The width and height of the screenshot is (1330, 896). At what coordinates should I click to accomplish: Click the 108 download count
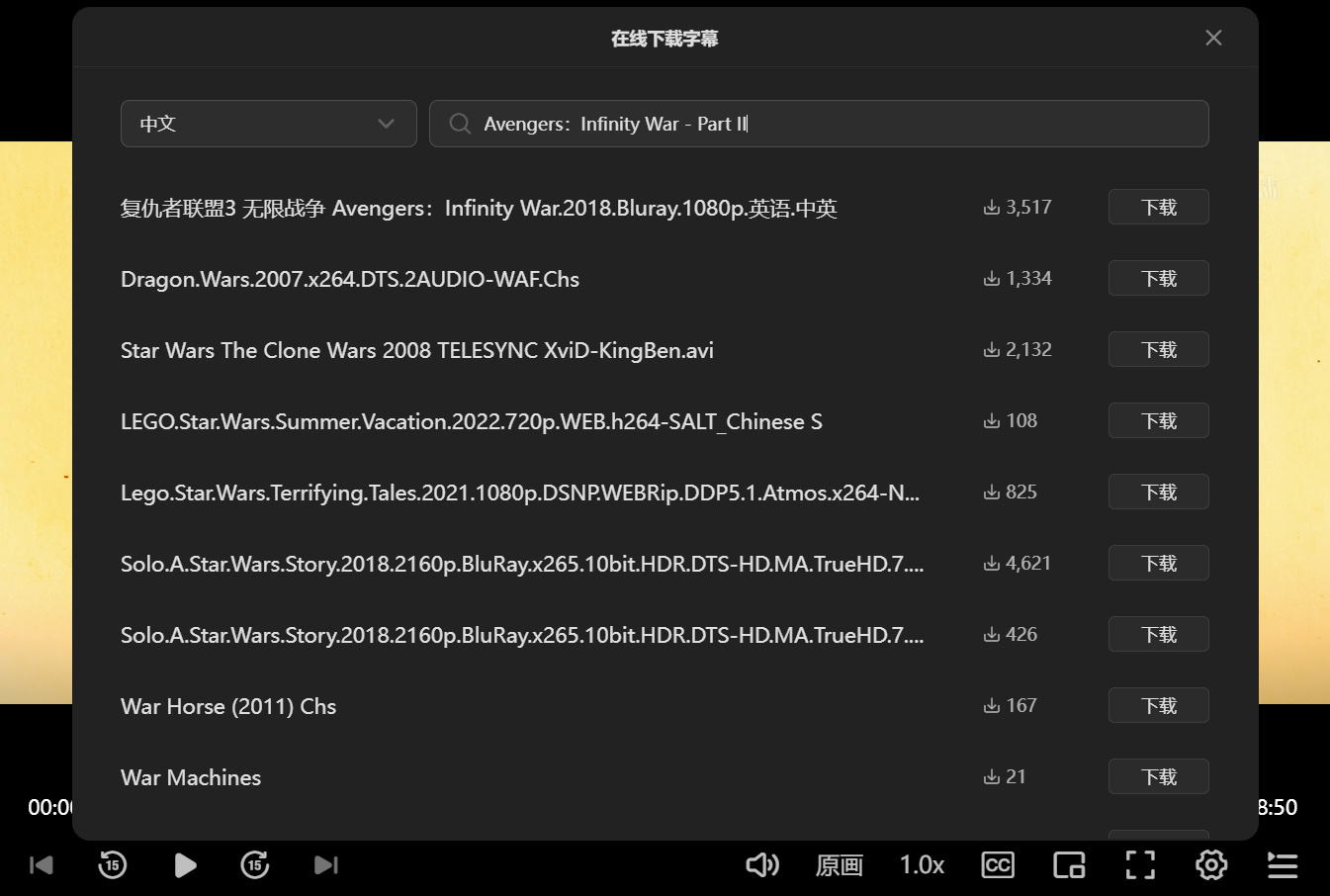pos(1010,420)
